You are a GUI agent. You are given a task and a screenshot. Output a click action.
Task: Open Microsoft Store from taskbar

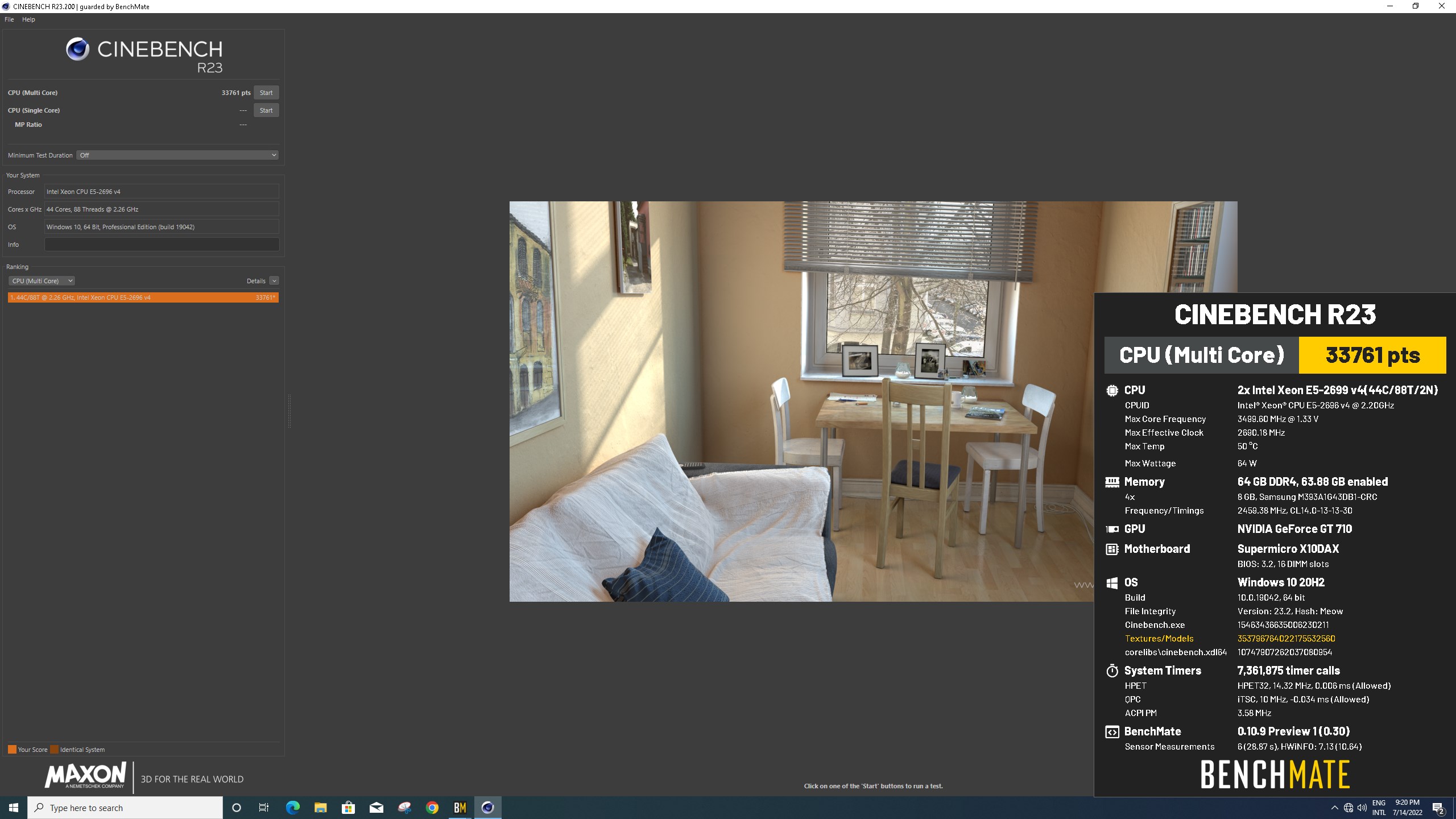click(x=348, y=808)
